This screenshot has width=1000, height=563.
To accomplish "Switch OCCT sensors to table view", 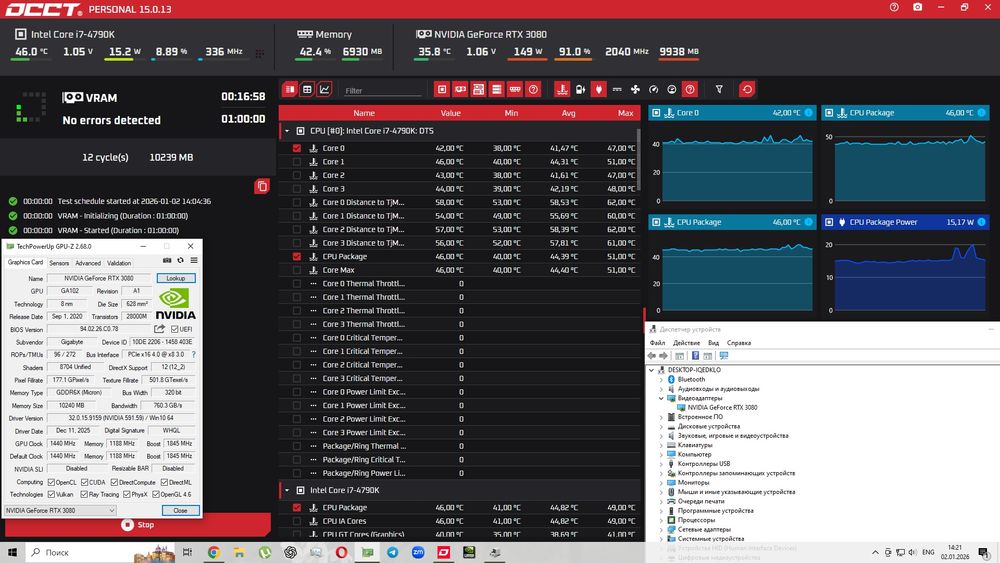I will [x=307, y=90].
